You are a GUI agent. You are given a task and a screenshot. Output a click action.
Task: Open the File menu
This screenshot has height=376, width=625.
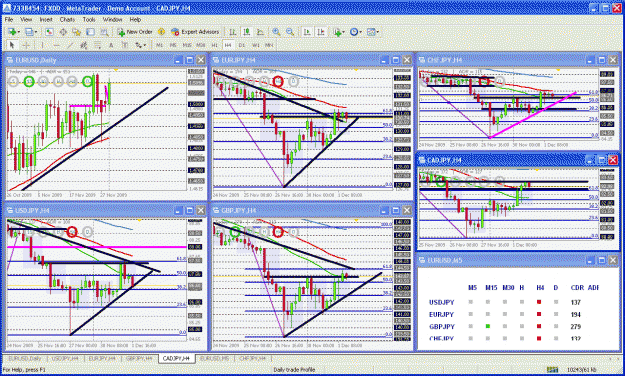(x=9, y=19)
